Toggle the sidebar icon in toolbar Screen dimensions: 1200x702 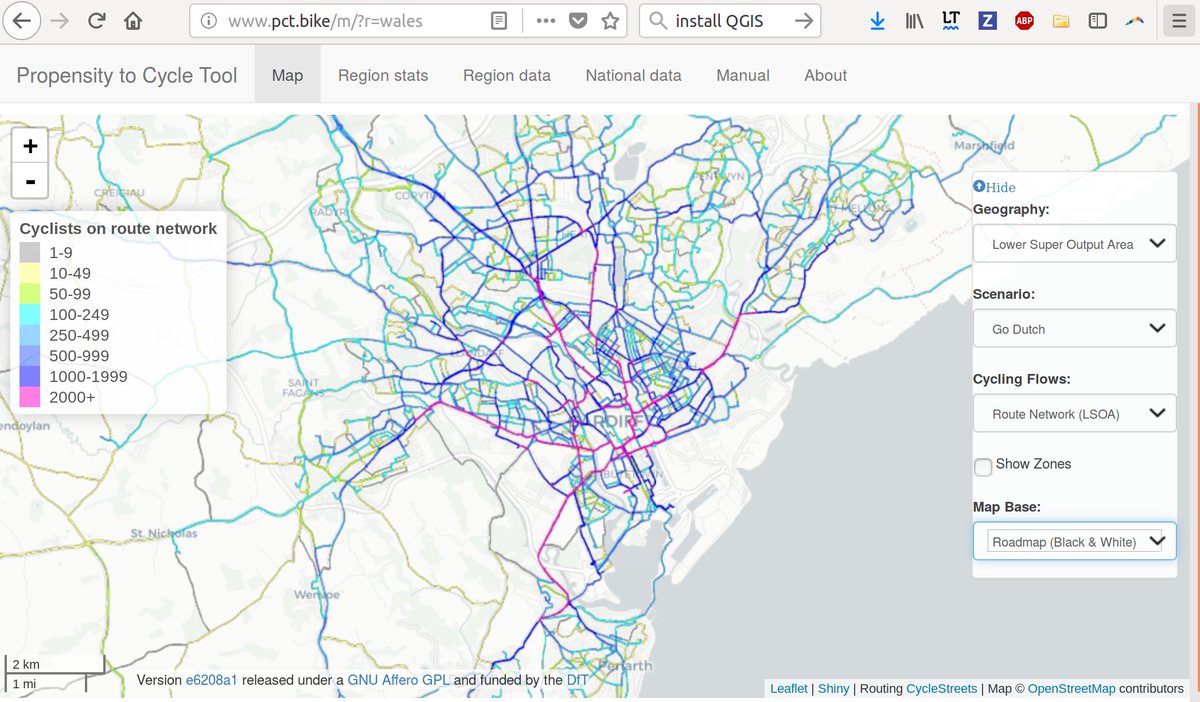[1097, 21]
